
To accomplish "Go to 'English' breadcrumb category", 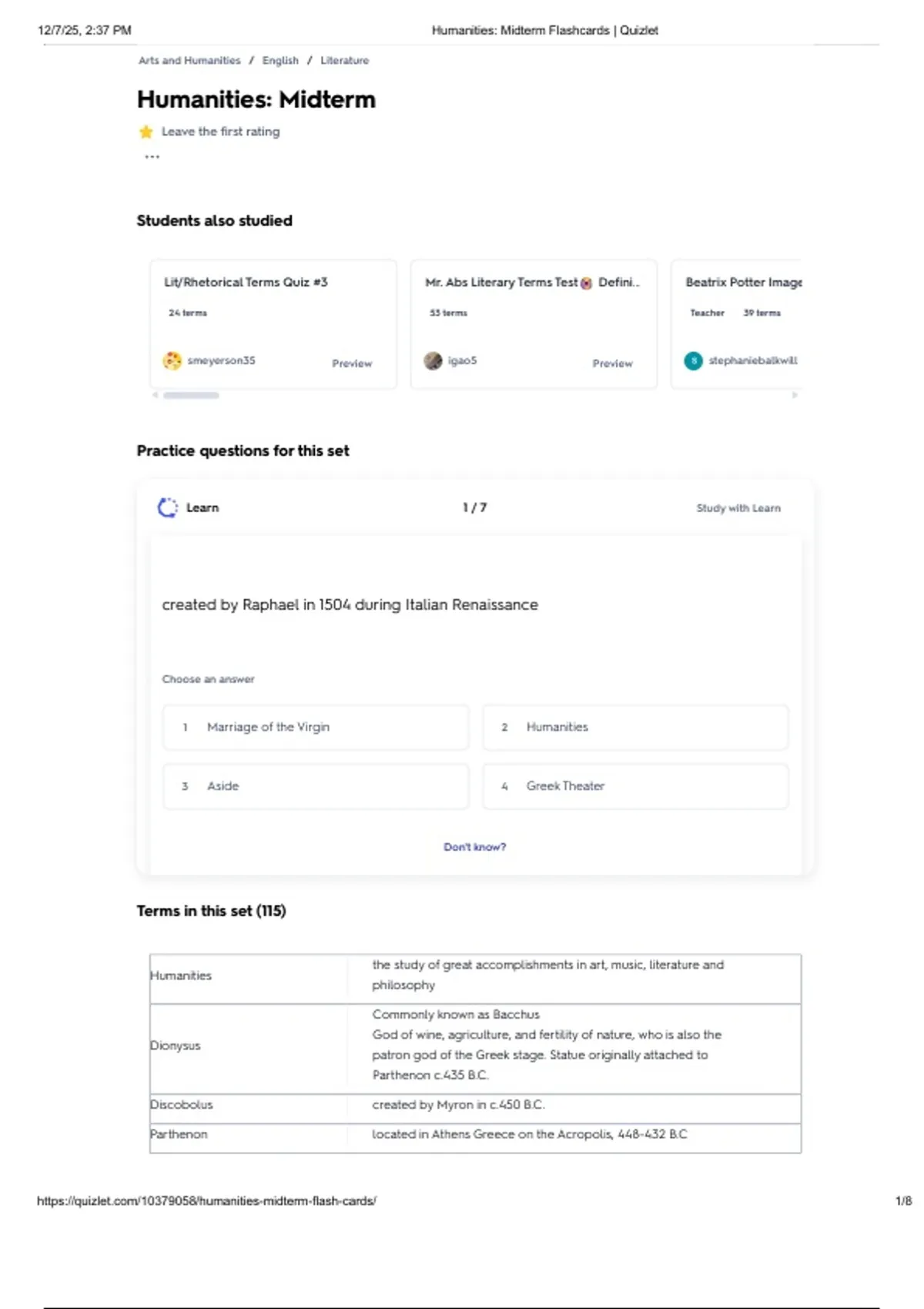I will point(280,60).
